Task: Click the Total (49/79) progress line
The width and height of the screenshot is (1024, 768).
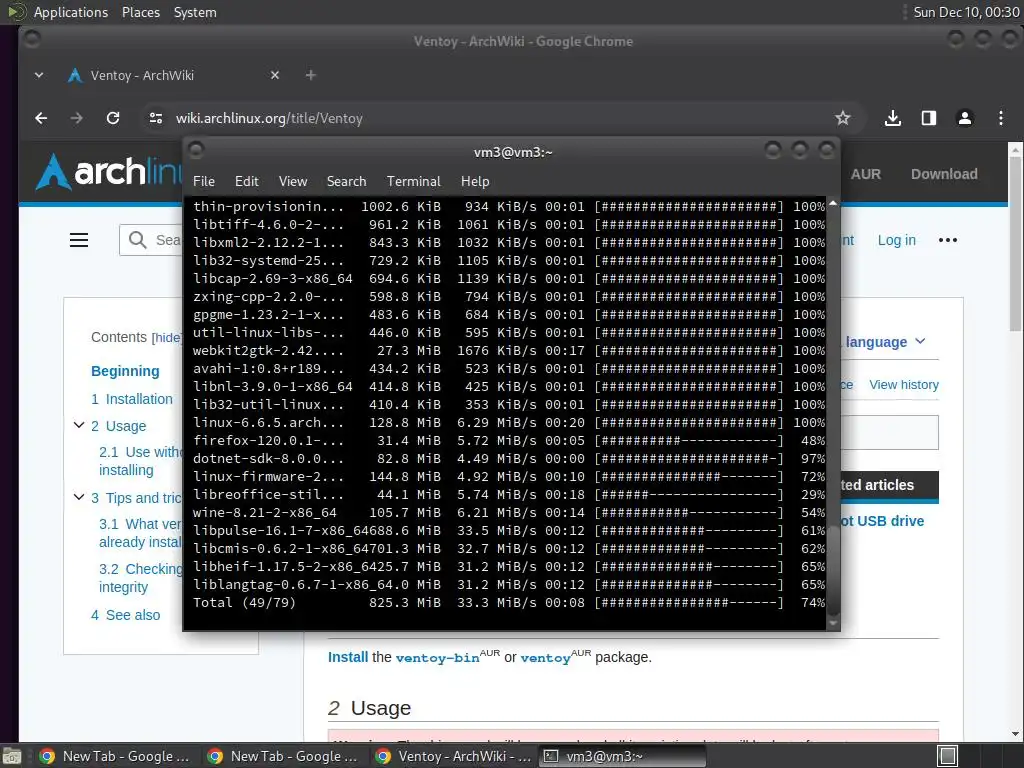Action: click(509, 603)
